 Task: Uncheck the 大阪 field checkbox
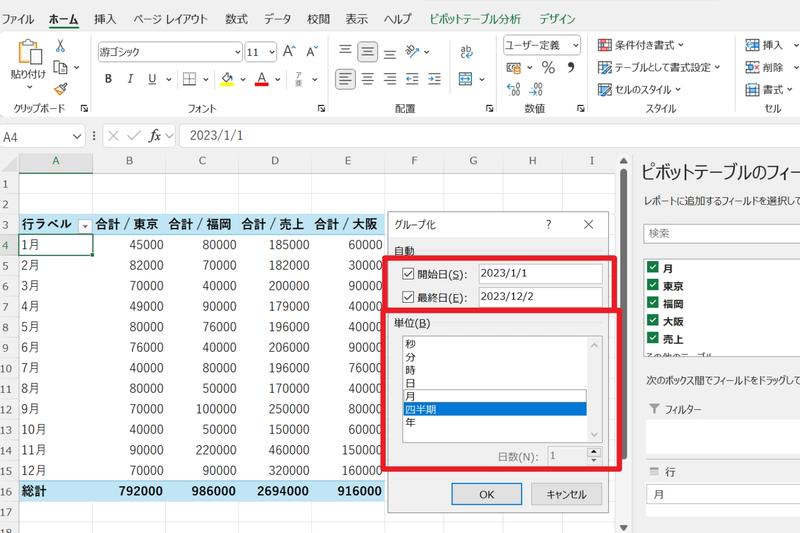pyautogui.click(x=653, y=320)
